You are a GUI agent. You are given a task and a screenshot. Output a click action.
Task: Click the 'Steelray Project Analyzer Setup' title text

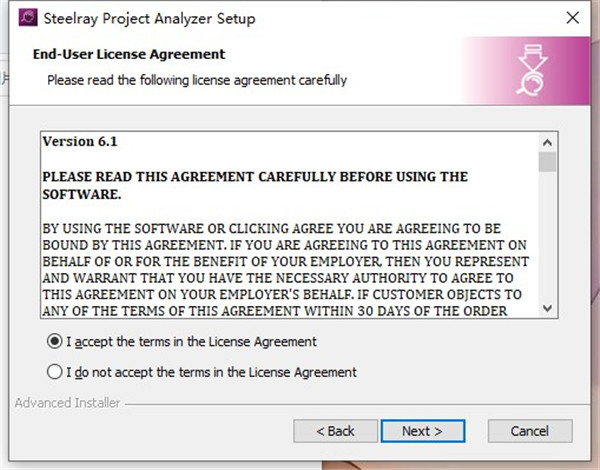click(149, 18)
